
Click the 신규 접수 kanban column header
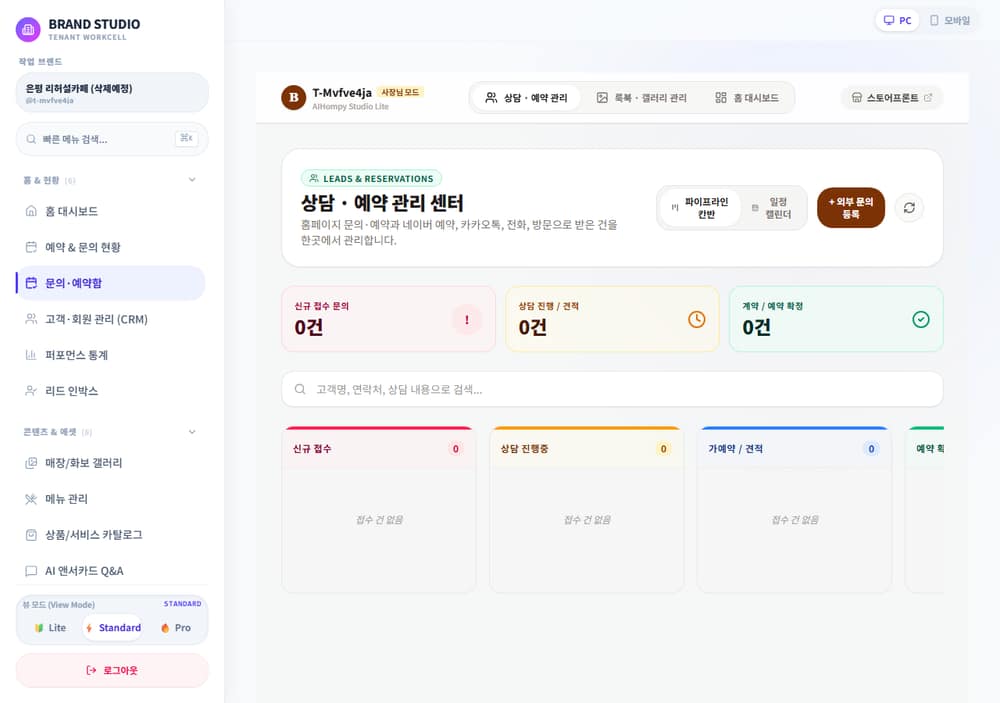pos(379,449)
